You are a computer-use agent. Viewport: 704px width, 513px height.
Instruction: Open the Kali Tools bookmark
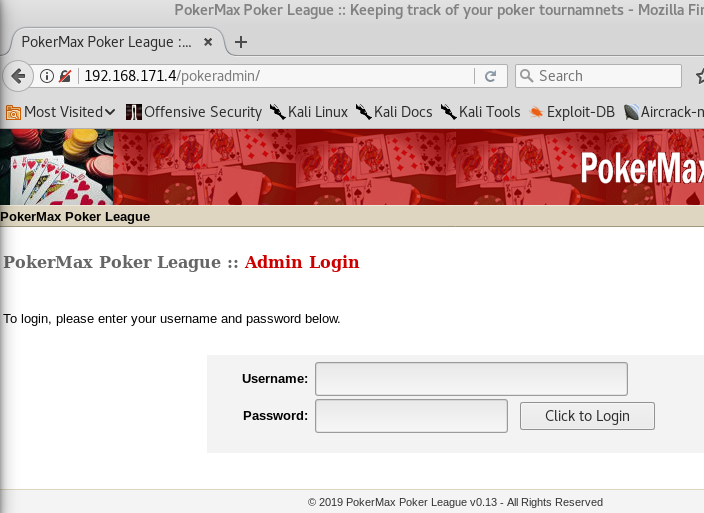click(x=480, y=112)
